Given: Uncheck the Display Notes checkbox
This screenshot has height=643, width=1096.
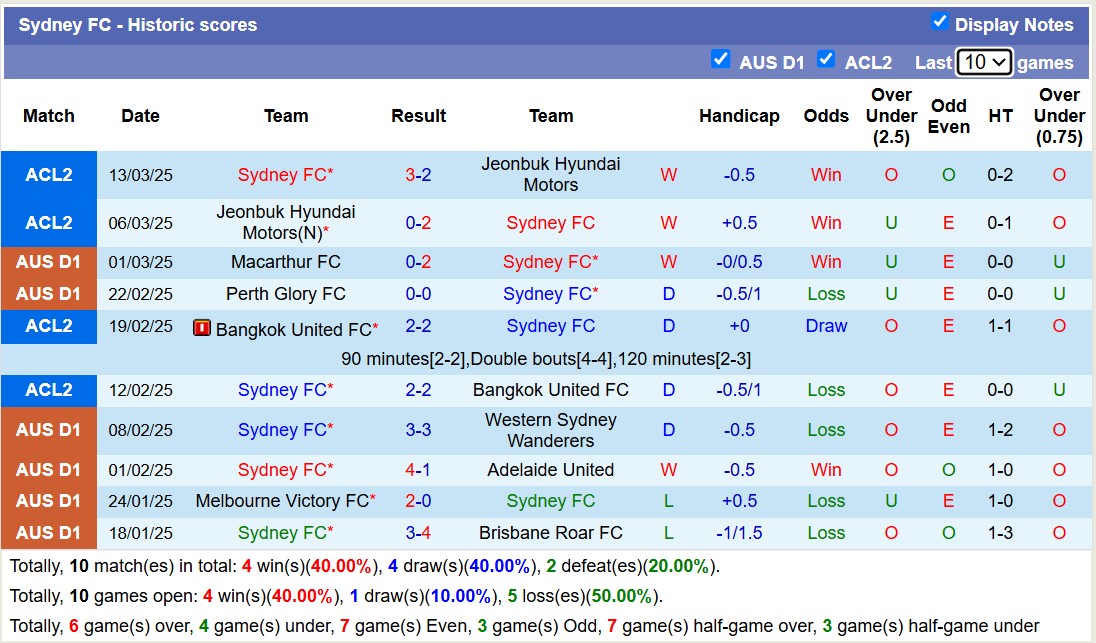Looking at the screenshot, I should (x=941, y=20).
